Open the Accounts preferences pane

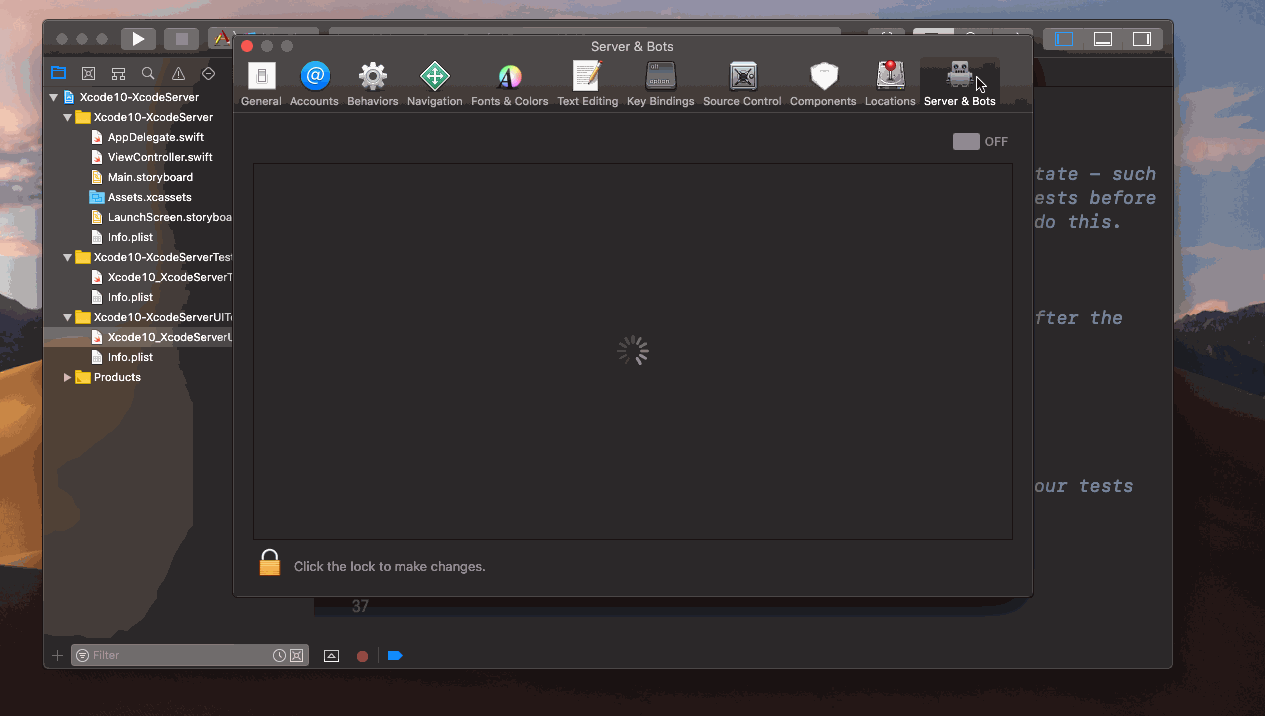314,84
